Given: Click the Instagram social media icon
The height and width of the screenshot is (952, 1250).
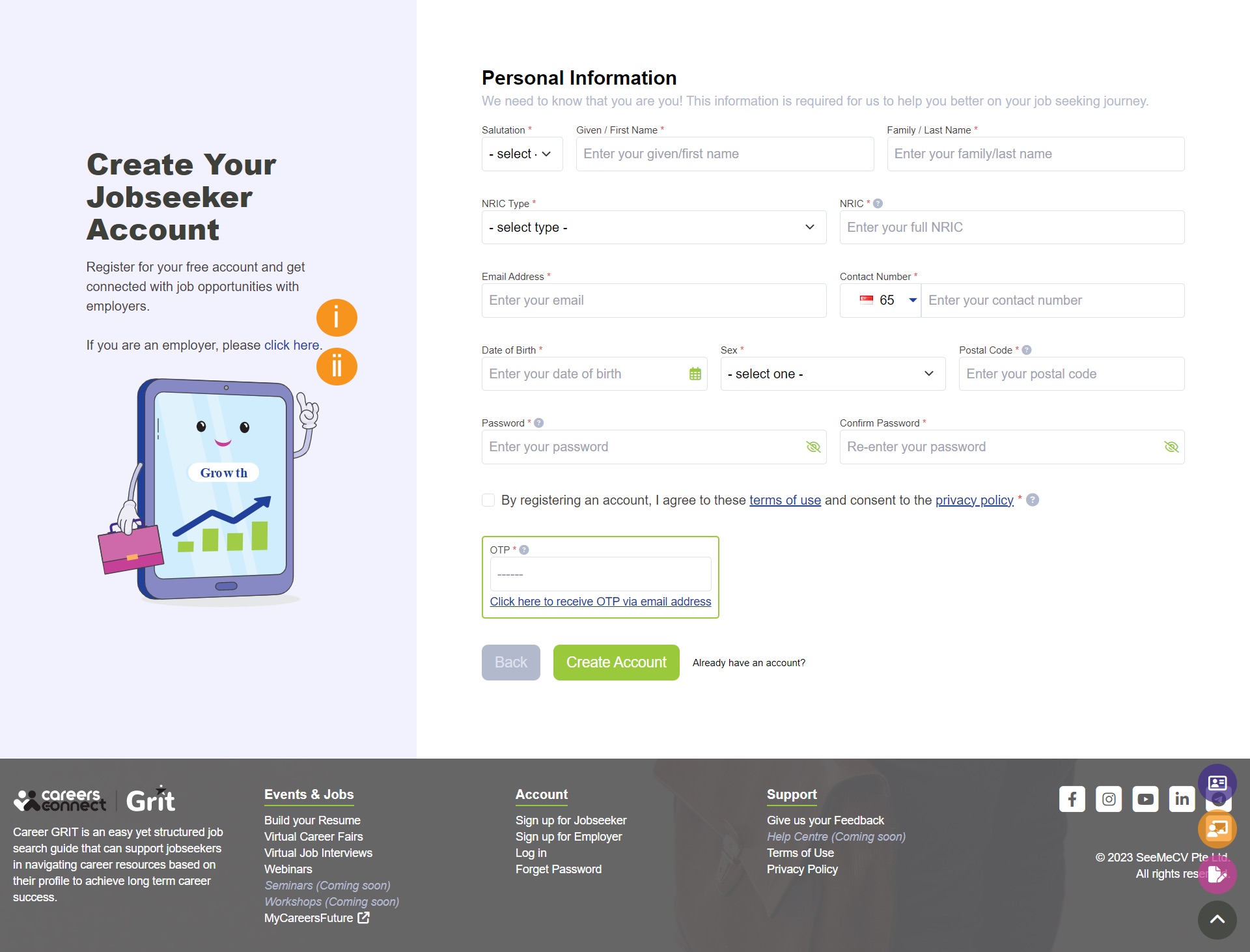Looking at the screenshot, I should [1109, 799].
